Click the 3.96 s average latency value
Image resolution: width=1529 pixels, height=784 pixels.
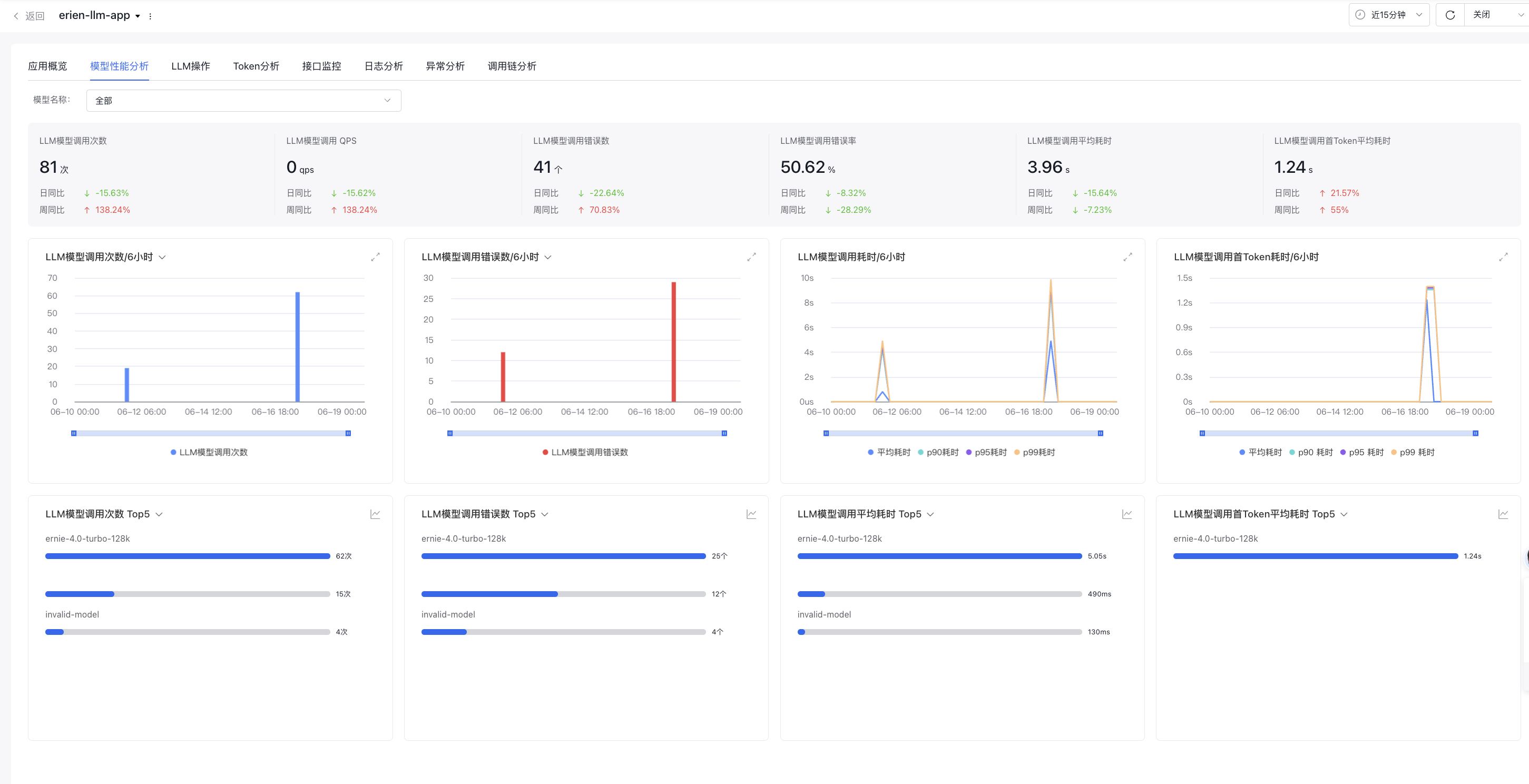(1048, 168)
